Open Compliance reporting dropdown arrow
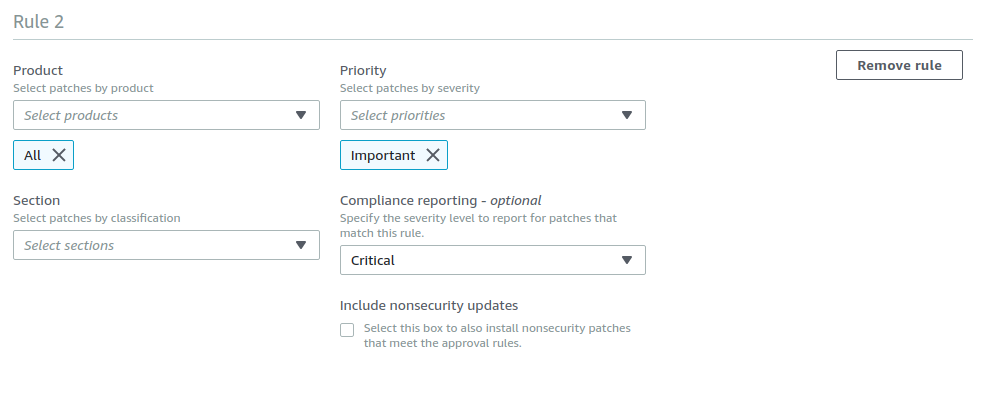984x403 pixels. click(x=627, y=260)
